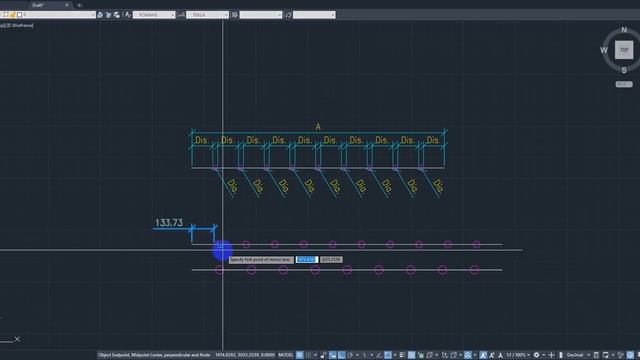Click the text style icon
640x360 pixels.
tap(128, 15)
